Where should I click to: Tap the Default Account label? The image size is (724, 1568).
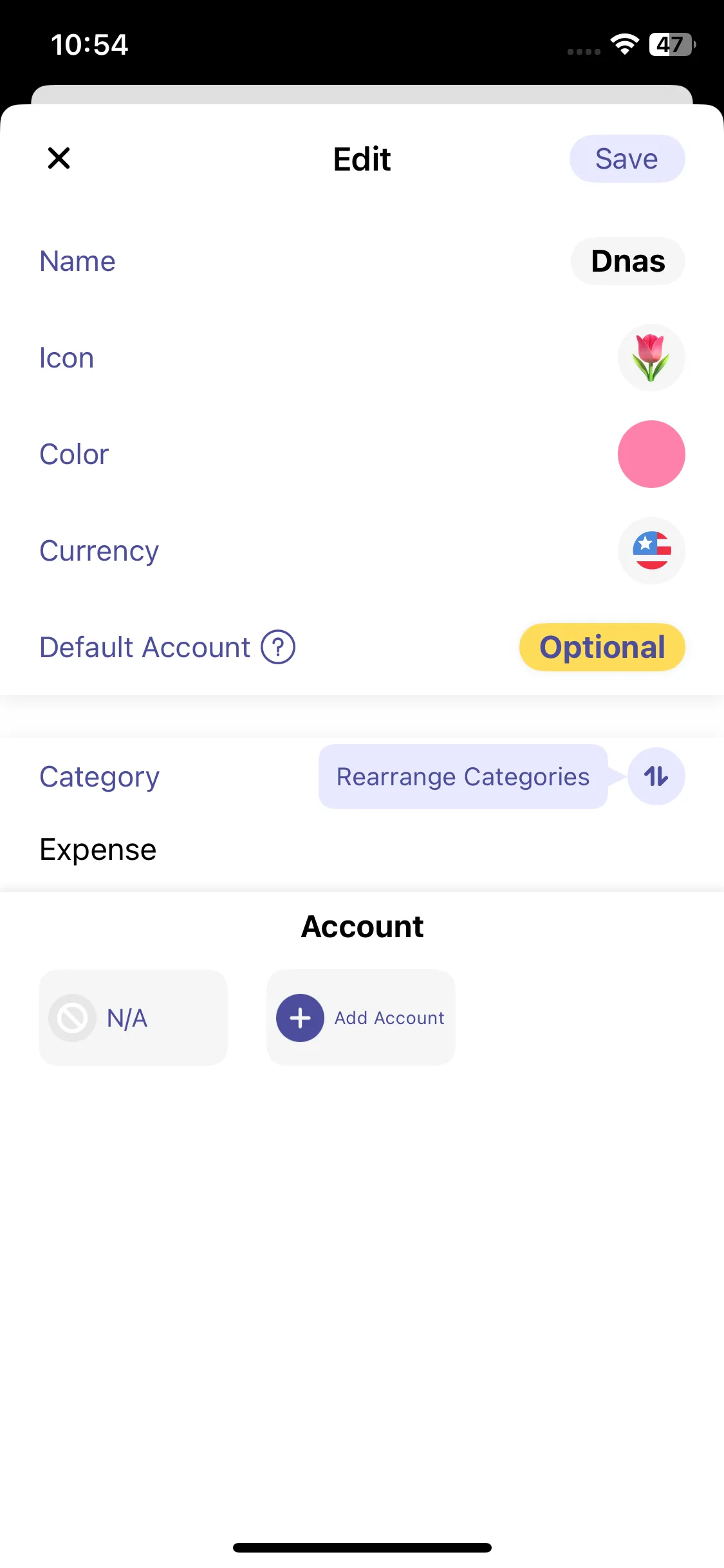(145, 647)
